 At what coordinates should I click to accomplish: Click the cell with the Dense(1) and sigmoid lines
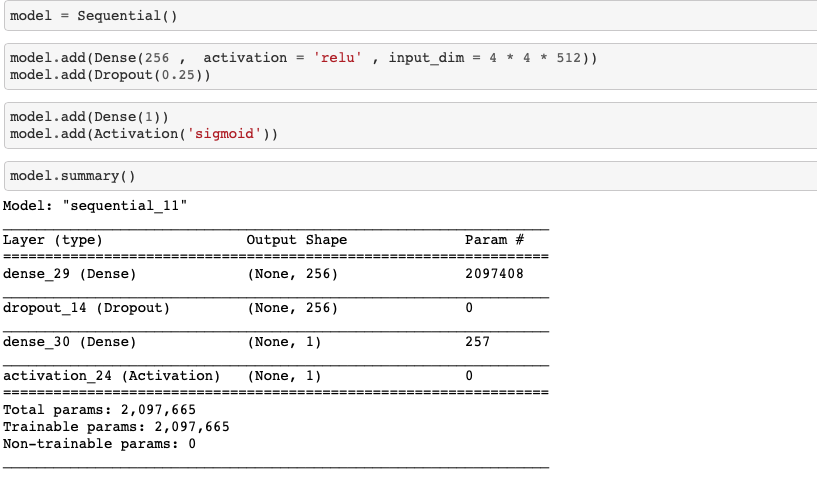(x=411, y=125)
